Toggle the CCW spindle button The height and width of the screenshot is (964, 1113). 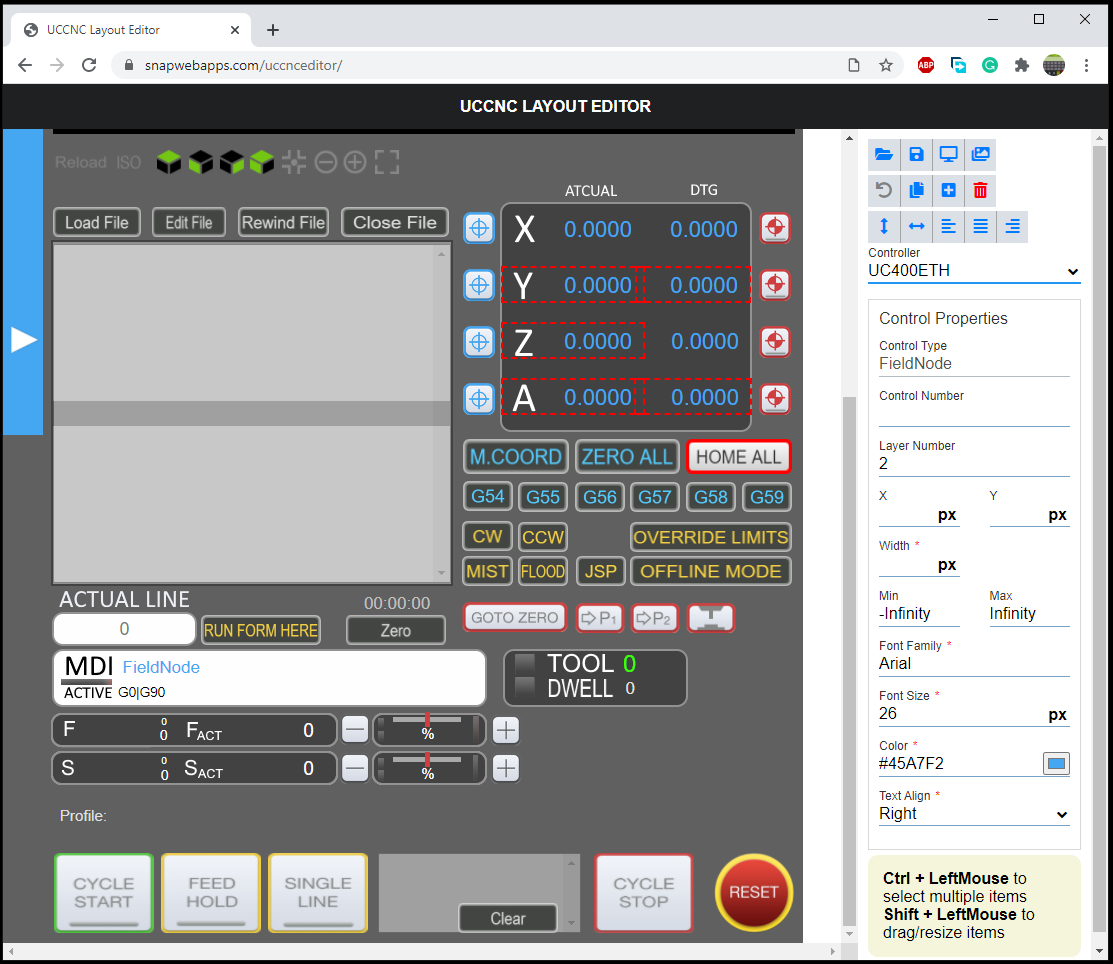(543, 537)
